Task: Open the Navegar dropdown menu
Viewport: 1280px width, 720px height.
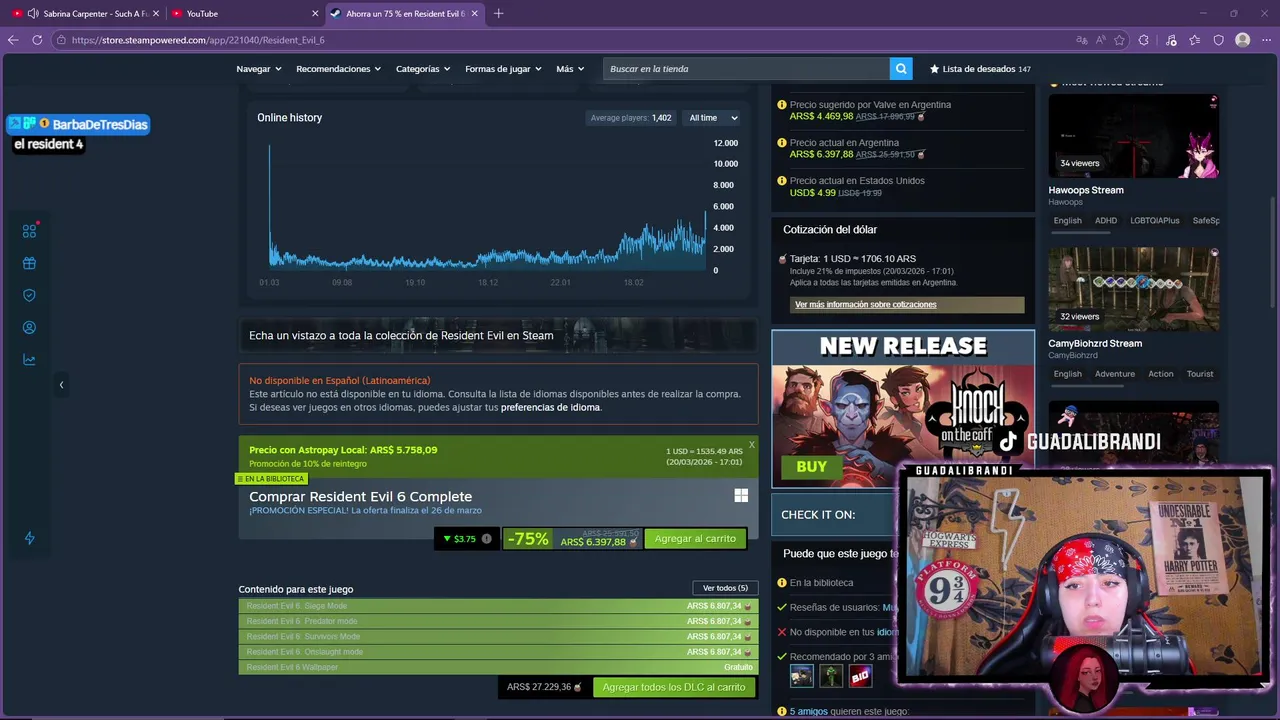Action: tap(258, 69)
